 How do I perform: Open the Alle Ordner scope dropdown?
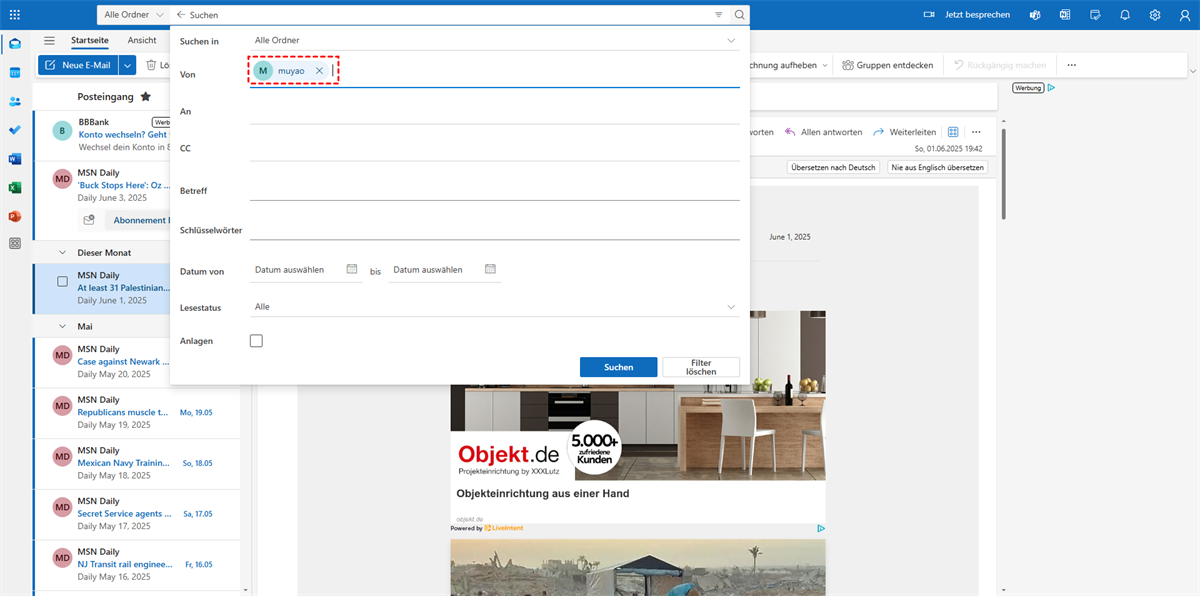[134, 15]
